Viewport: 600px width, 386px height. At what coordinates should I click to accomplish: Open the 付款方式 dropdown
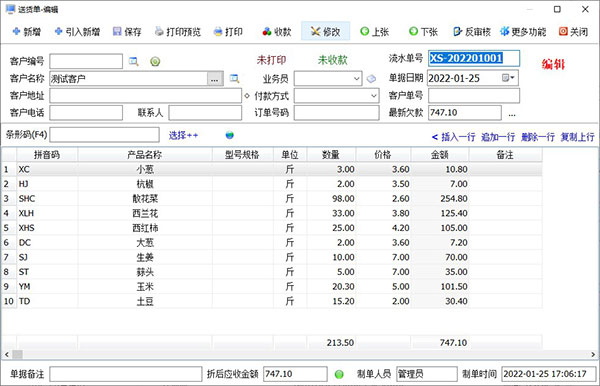click(374, 96)
